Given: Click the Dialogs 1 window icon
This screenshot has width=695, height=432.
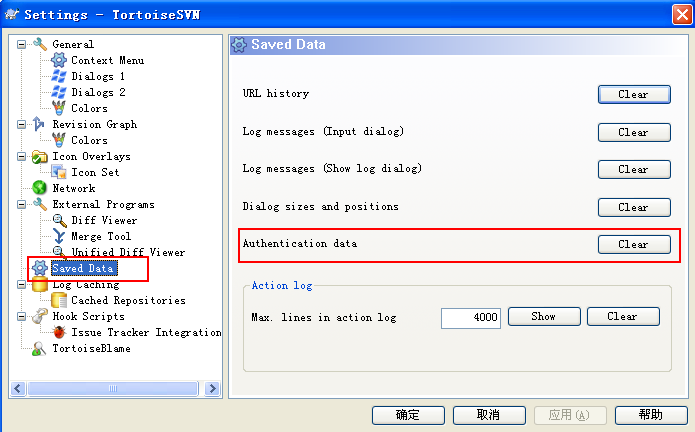Looking at the screenshot, I should tap(59, 76).
